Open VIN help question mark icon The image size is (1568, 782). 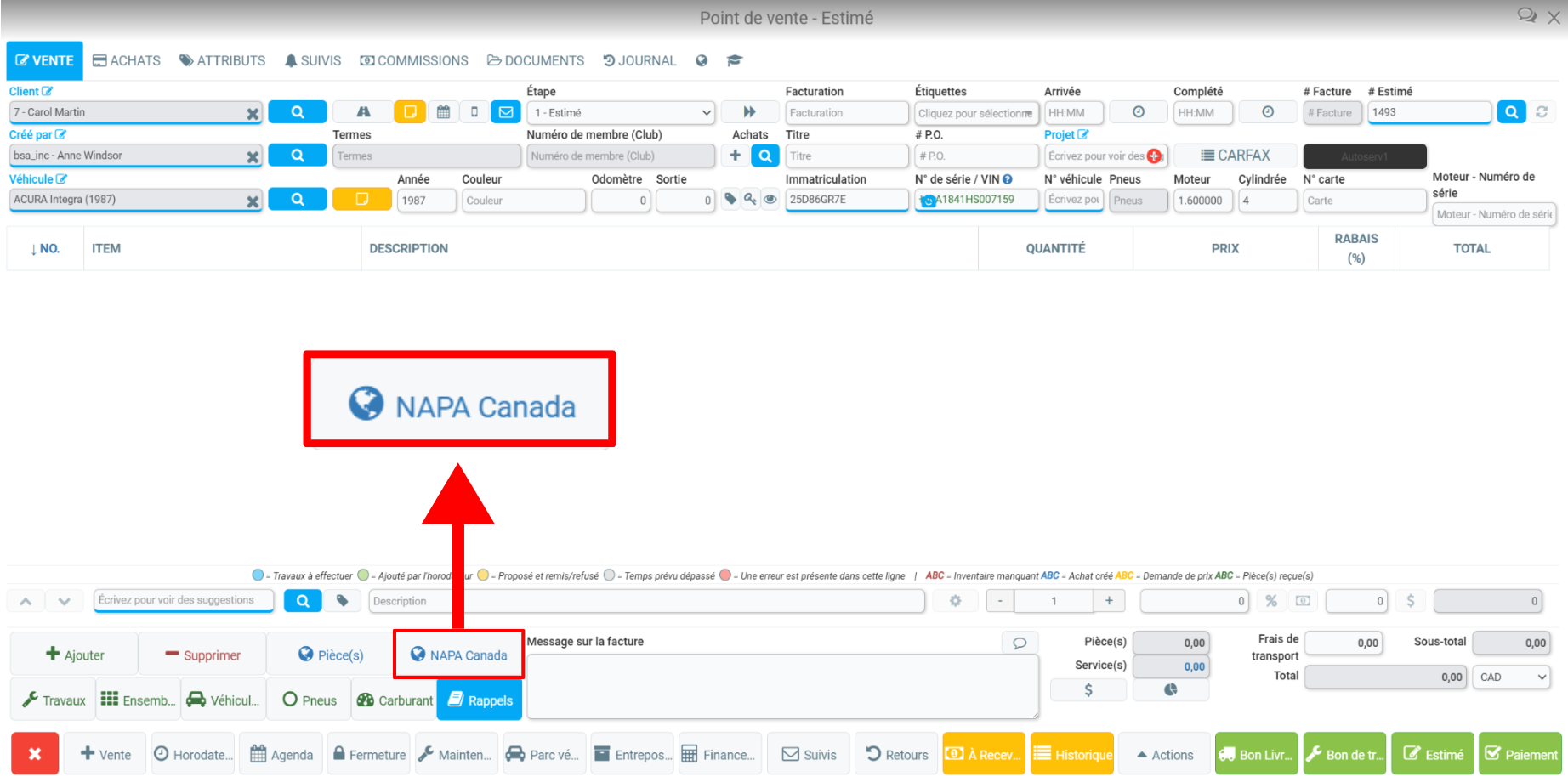pos(1008,179)
